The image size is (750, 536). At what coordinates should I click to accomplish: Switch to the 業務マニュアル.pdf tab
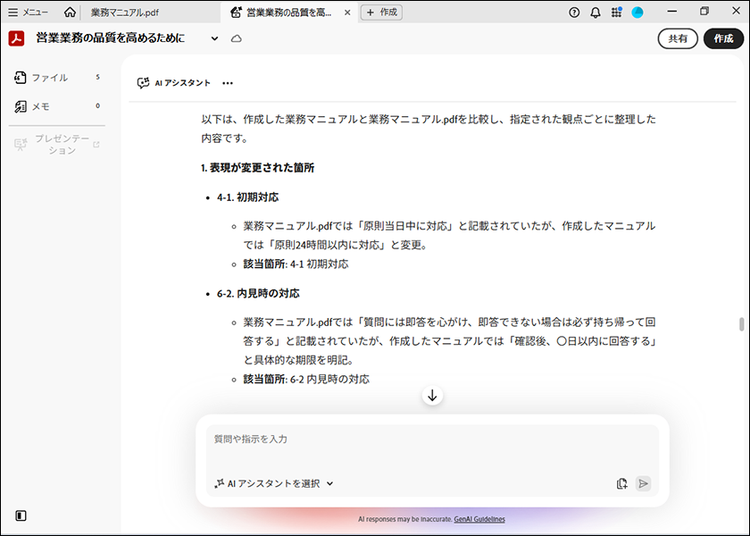tap(125, 12)
